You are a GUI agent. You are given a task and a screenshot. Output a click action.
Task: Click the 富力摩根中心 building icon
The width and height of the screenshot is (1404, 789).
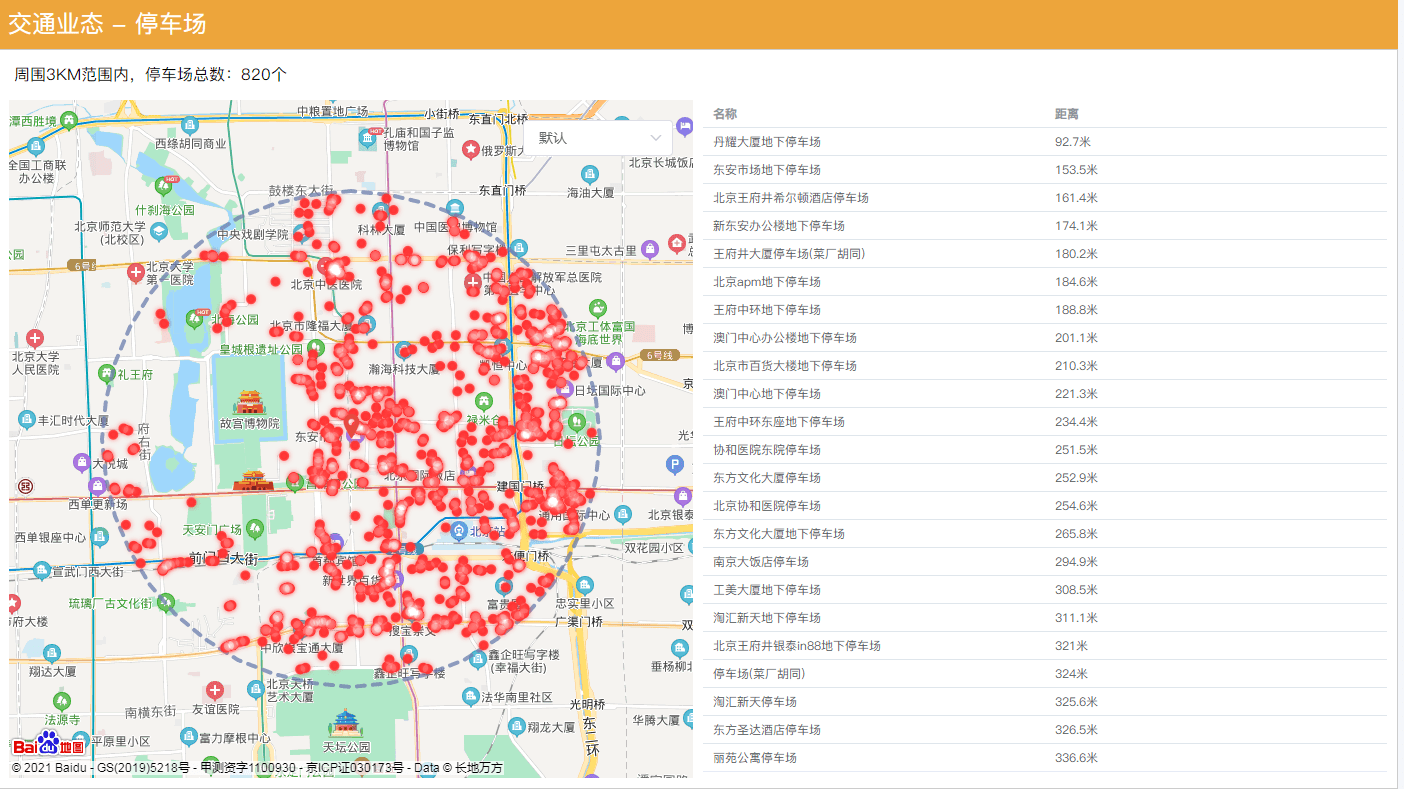pyautogui.click(x=187, y=737)
